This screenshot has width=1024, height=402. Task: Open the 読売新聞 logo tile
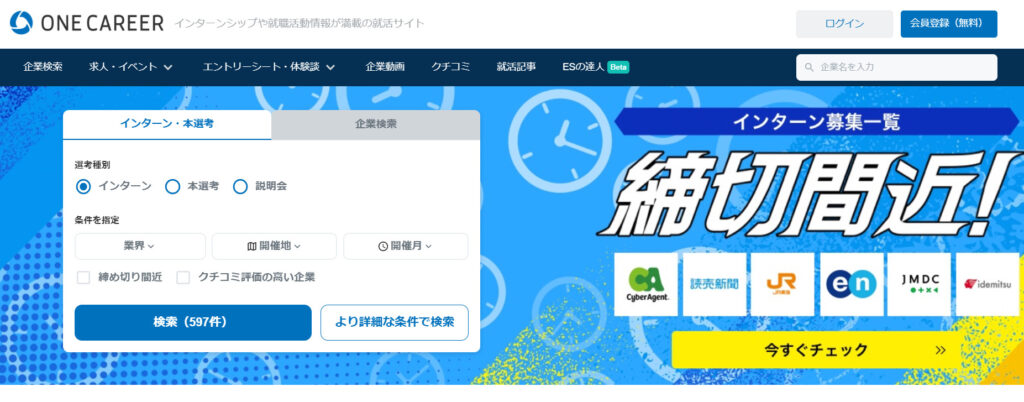(x=714, y=285)
